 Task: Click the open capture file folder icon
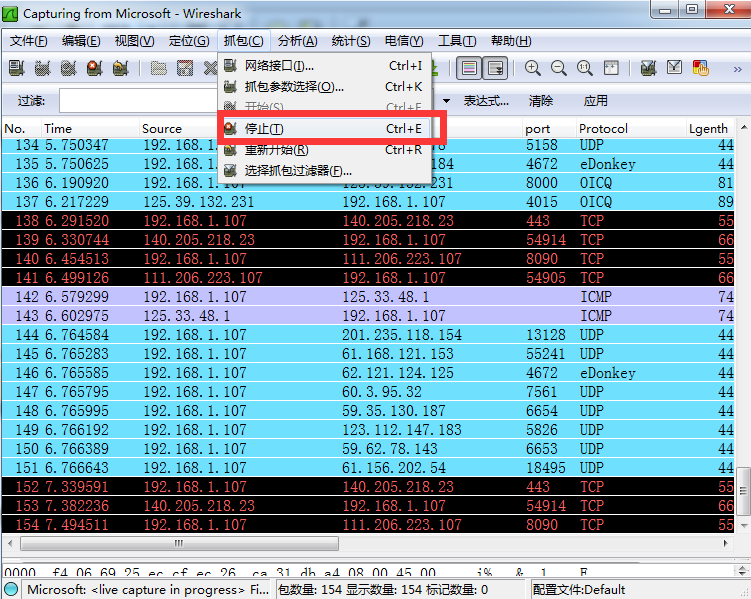click(x=159, y=68)
